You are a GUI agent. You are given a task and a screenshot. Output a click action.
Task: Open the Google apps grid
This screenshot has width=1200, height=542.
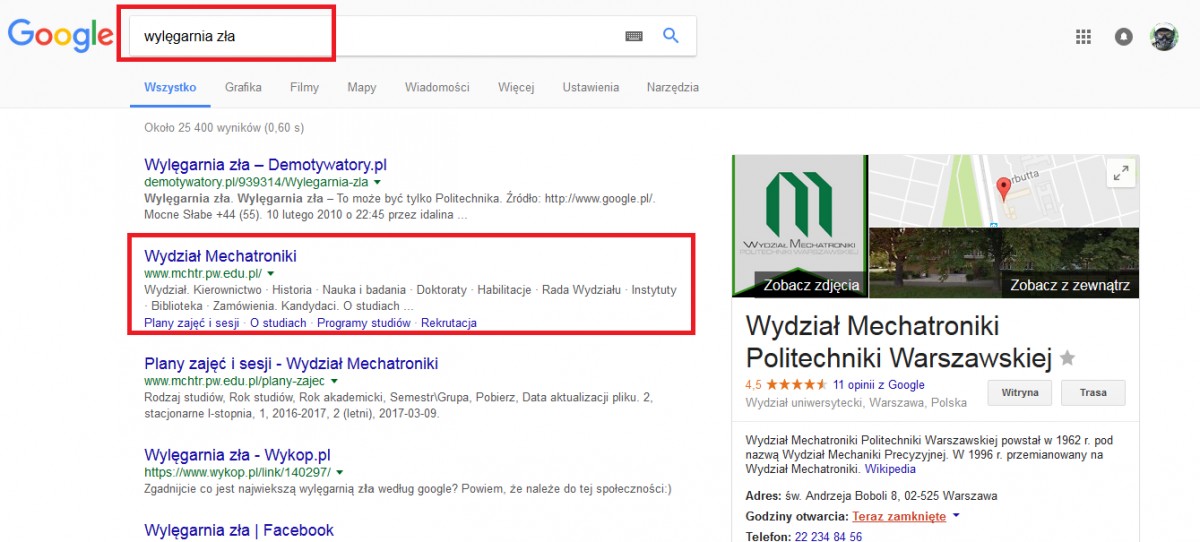(x=1083, y=37)
